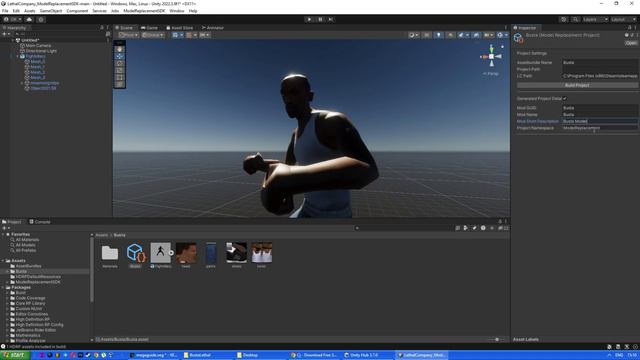Toggle 2D view mode button
Viewport: 640px width, 360px height.
pos(427,35)
